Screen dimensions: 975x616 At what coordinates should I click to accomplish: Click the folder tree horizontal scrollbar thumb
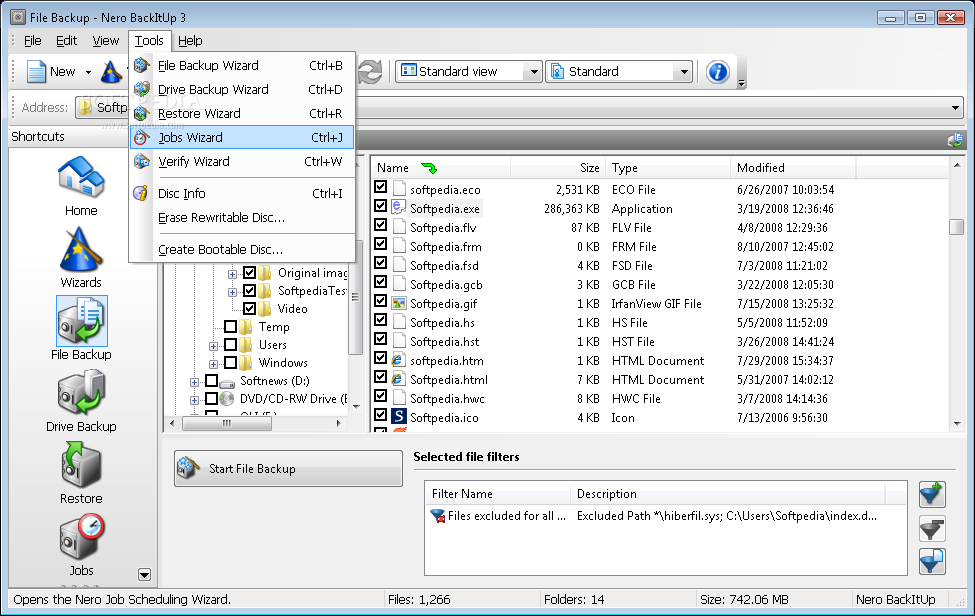227,423
